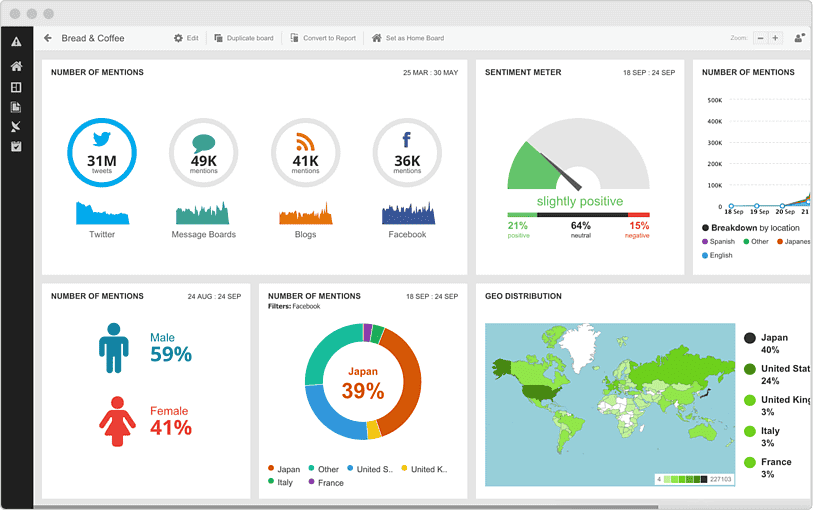This screenshot has height=510, width=813.
Task: Click Set as Home Board
Action: coord(408,38)
